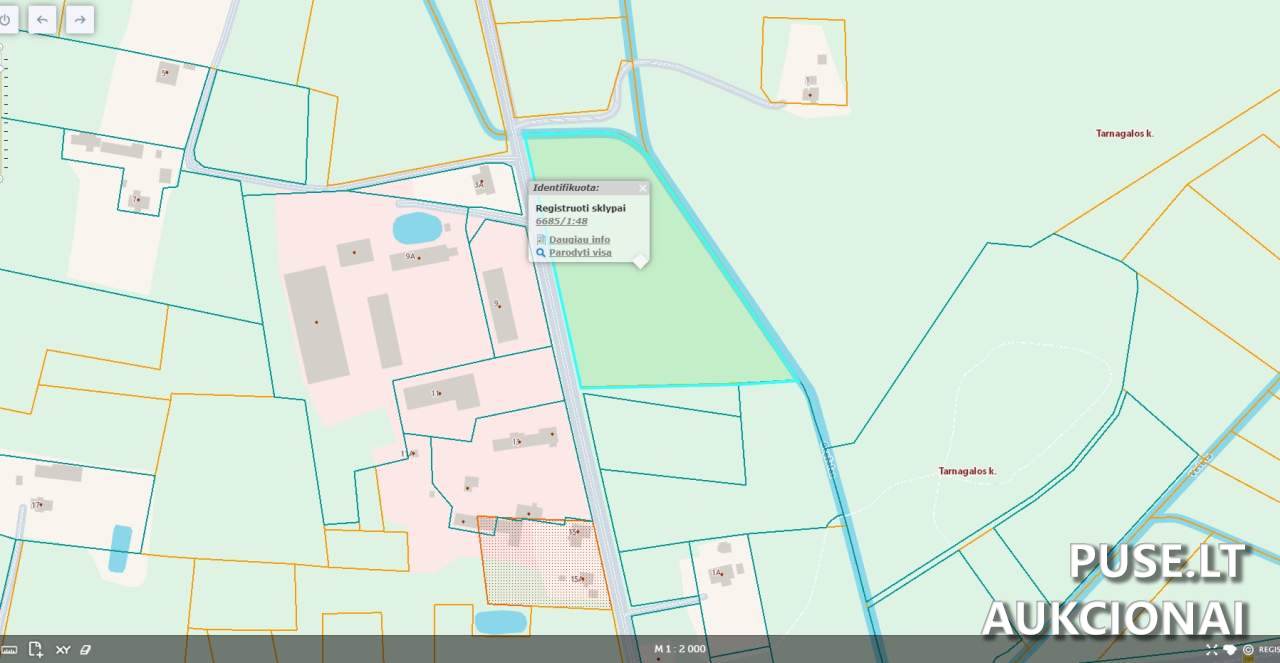Click the add document icon
This screenshot has height=663, width=1280.
click(x=36, y=649)
